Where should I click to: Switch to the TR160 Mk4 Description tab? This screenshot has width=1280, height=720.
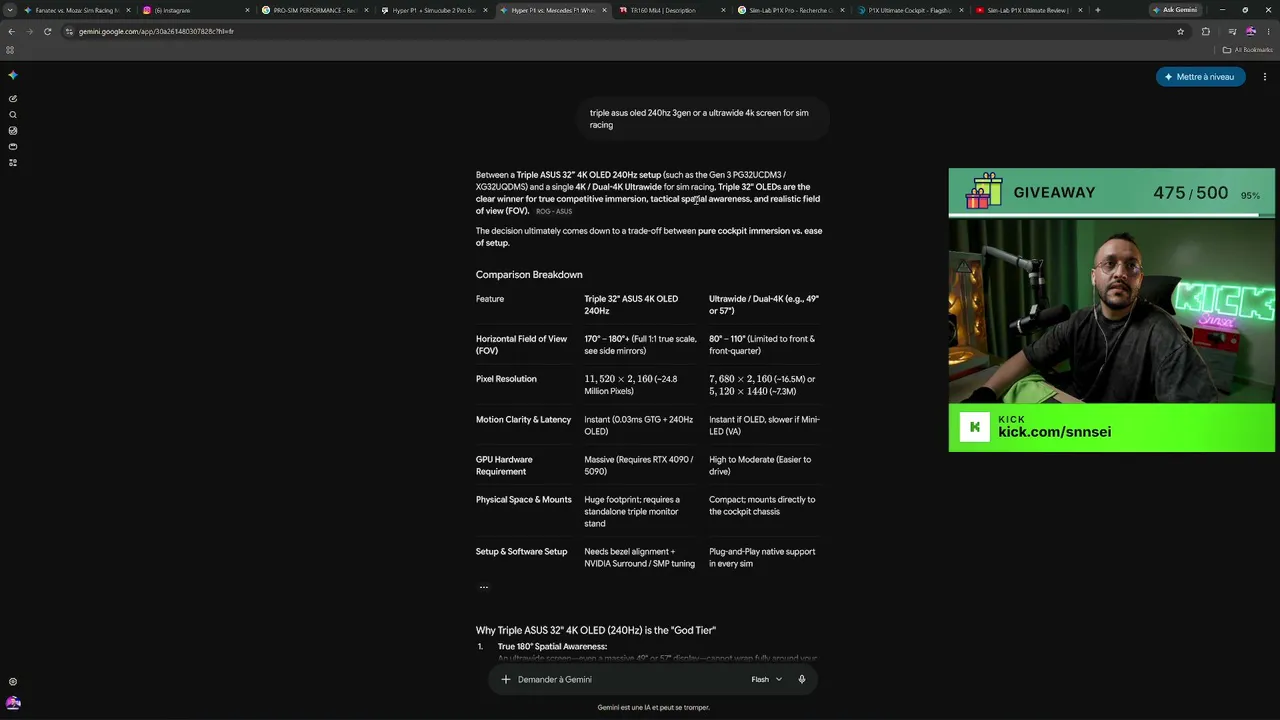click(x=672, y=10)
